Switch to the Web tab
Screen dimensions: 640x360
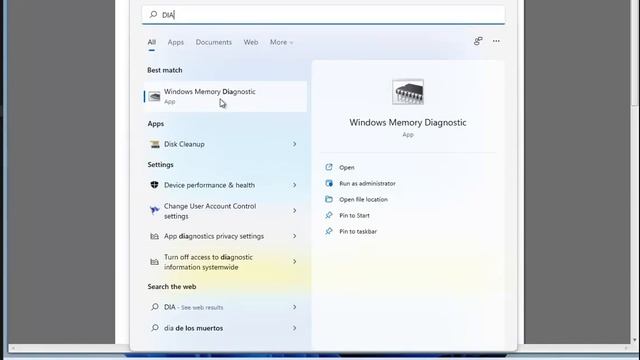tap(251, 42)
